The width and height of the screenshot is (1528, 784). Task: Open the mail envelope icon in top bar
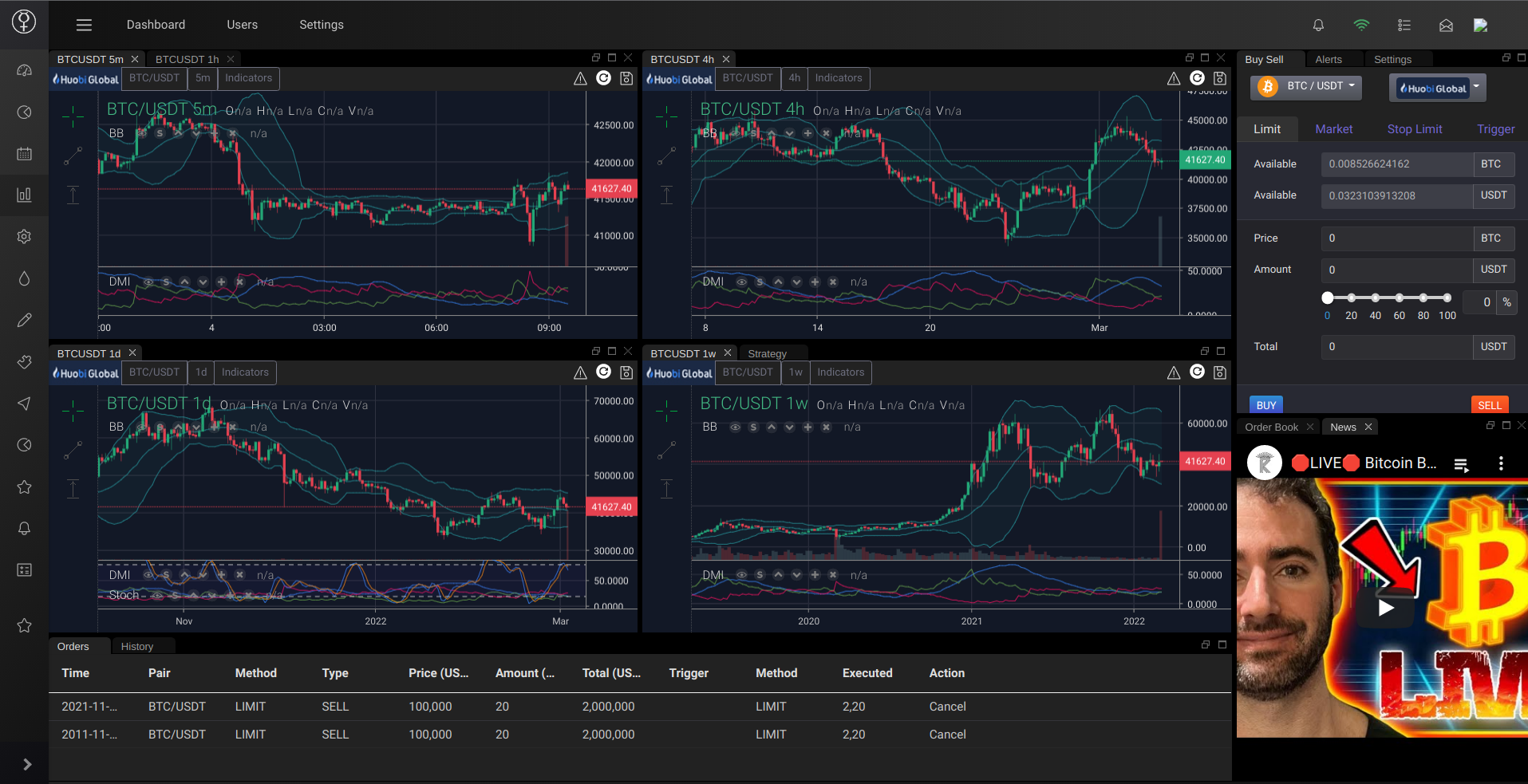pos(1446,25)
